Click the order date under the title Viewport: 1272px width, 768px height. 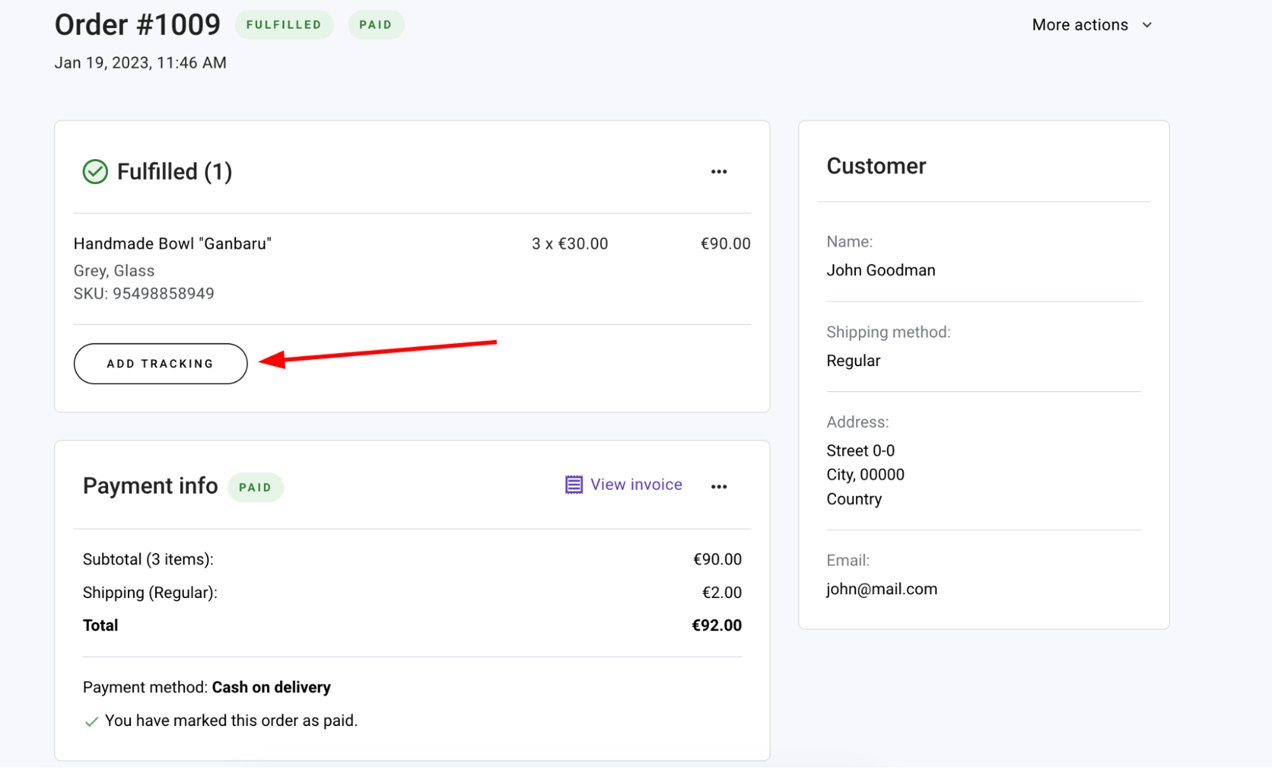[x=140, y=62]
